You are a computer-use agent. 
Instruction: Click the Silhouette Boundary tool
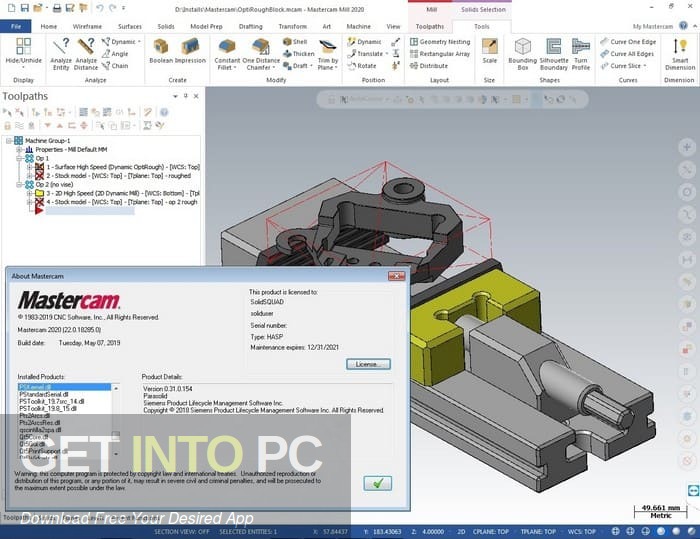pos(554,54)
